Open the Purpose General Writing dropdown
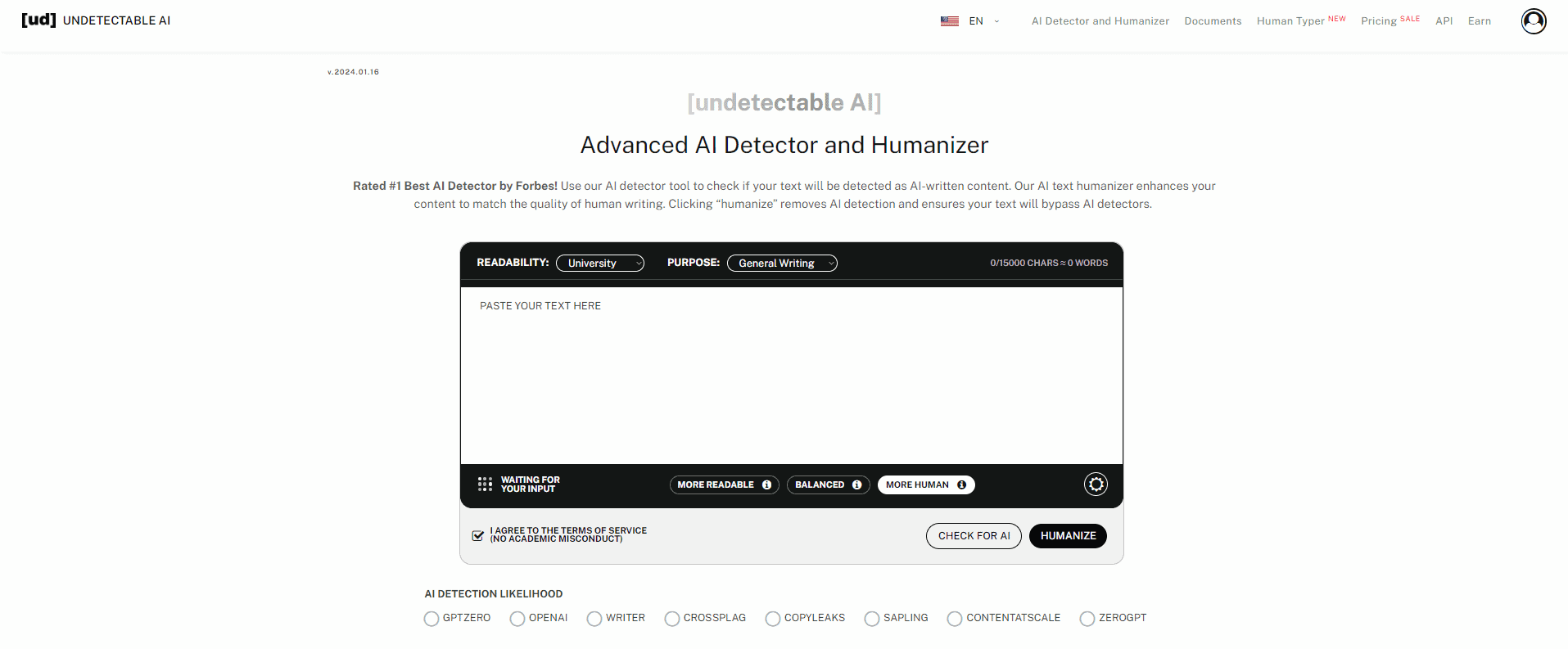The width and height of the screenshot is (1568, 649). pyautogui.click(x=782, y=264)
